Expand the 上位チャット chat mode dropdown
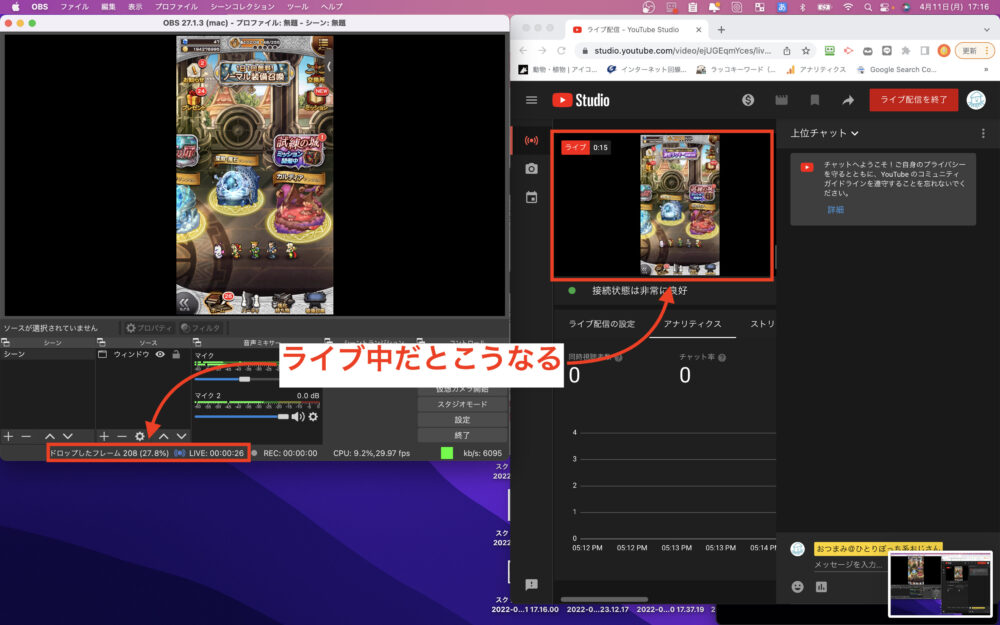Screen dimensions: 1000x625 click(825, 133)
